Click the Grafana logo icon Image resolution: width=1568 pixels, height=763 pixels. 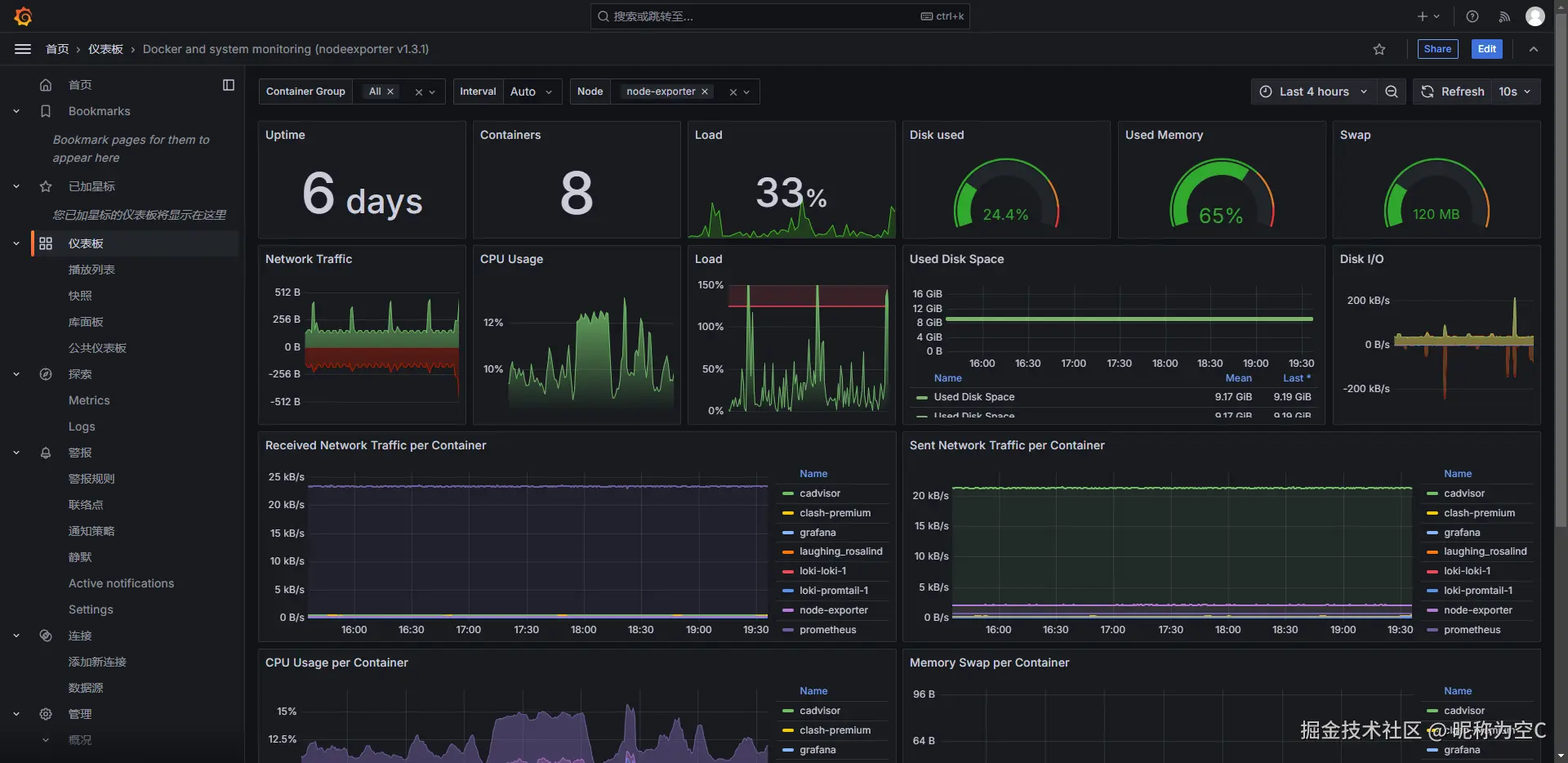click(23, 16)
